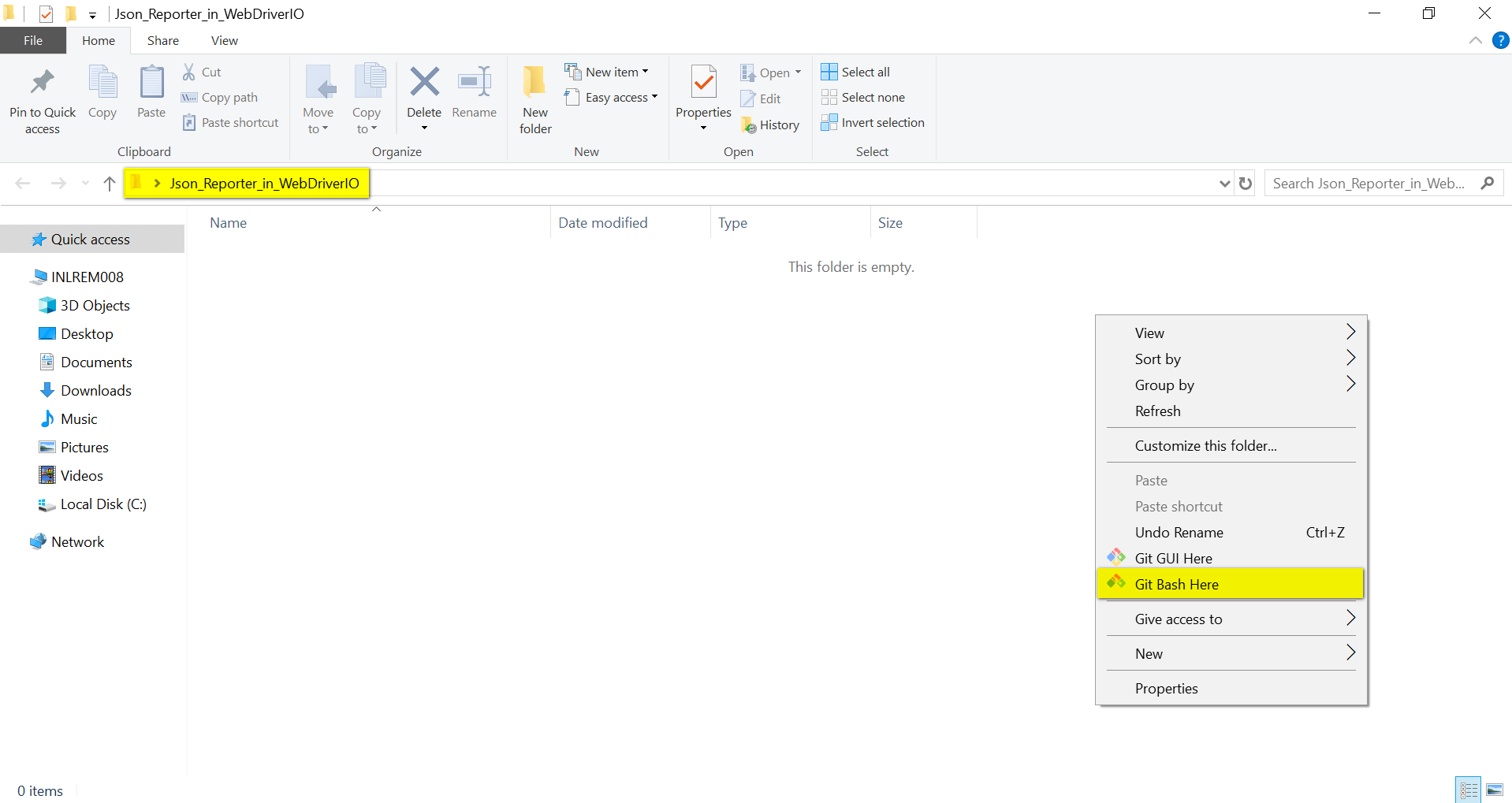The width and height of the screenshot is (1512, 803).
Task: Click Select all
Action: (855, 72)
